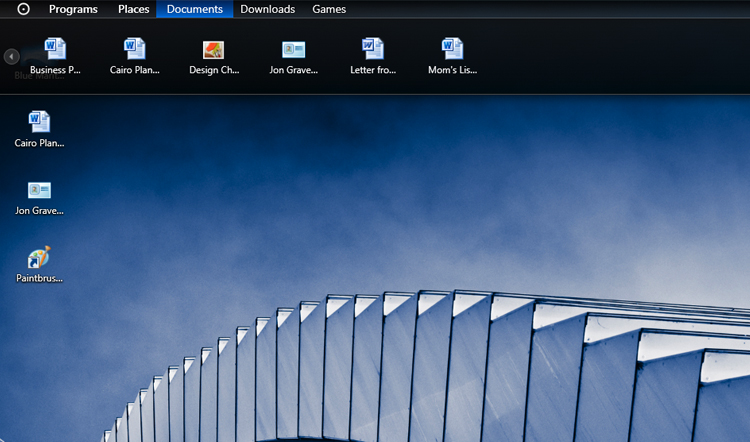750x442 pixels.
Task: Expand the Games stack
Action: coord(329,9)
